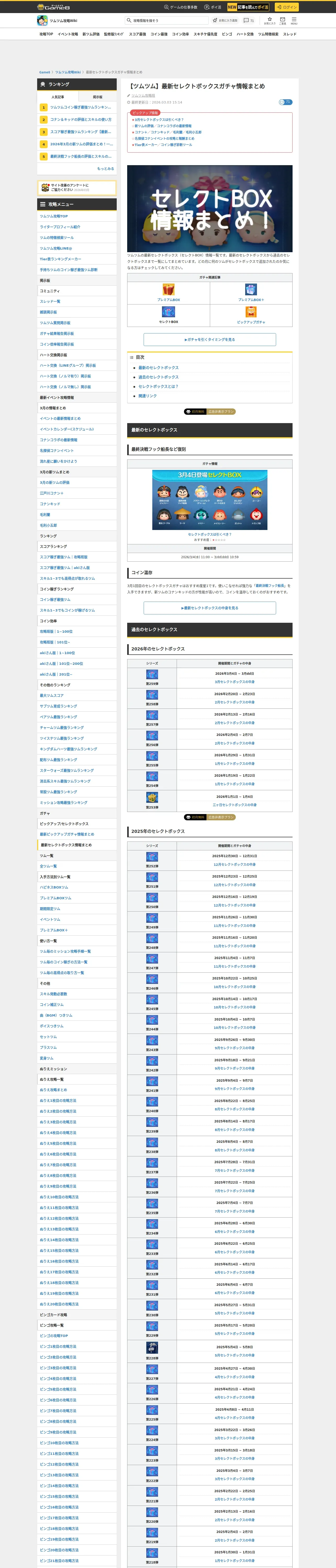Open ガチャ結果報告掲示板 in the side menu
This screenshot has height=1568, width=336.
click(x=77, y=333)
